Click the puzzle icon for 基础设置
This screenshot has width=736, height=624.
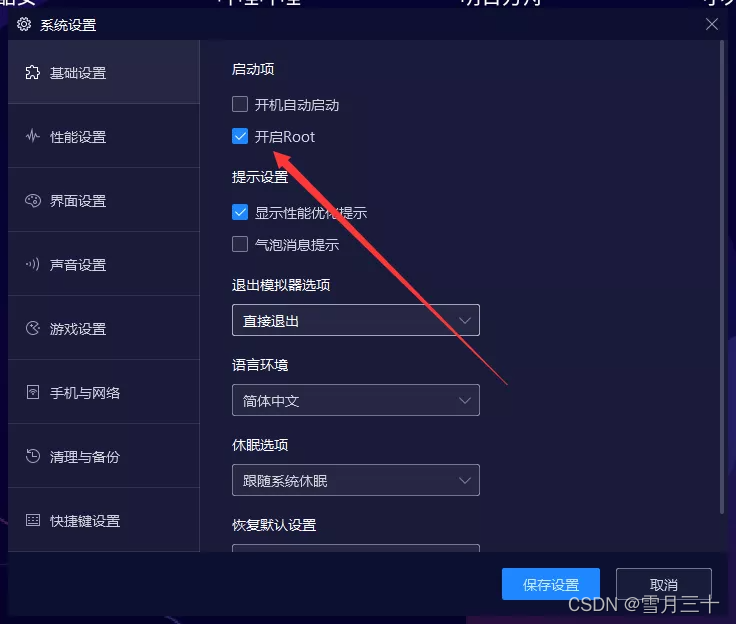32,72
